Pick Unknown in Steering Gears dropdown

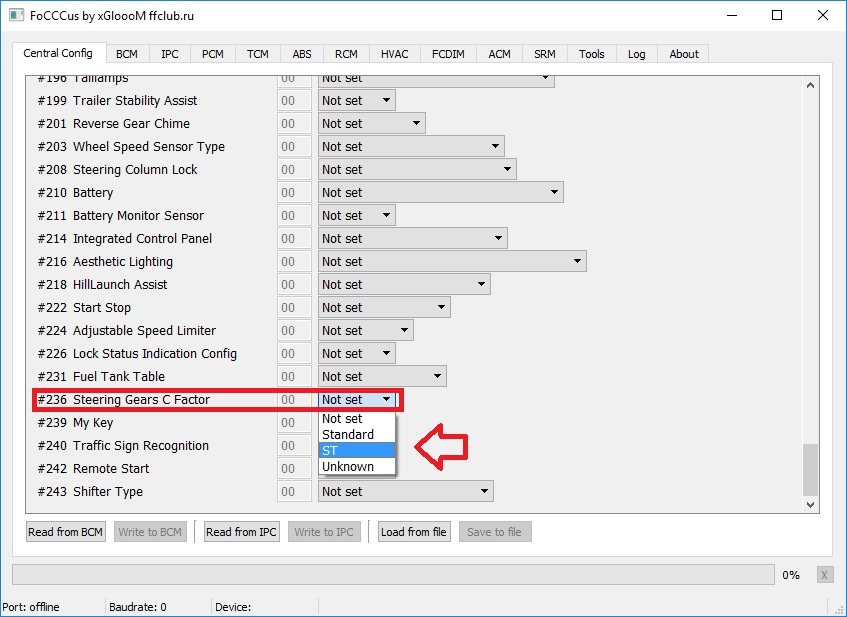pos(357,467)
